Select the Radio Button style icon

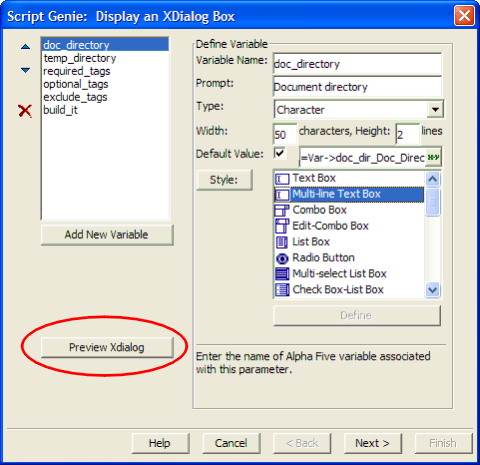click(x=282, y=258)
